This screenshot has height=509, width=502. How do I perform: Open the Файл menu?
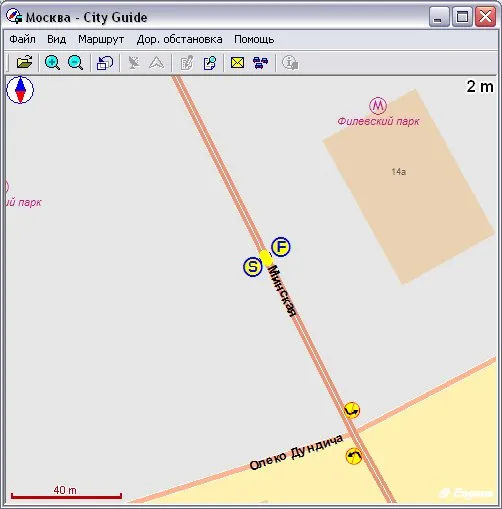[22, 39]
